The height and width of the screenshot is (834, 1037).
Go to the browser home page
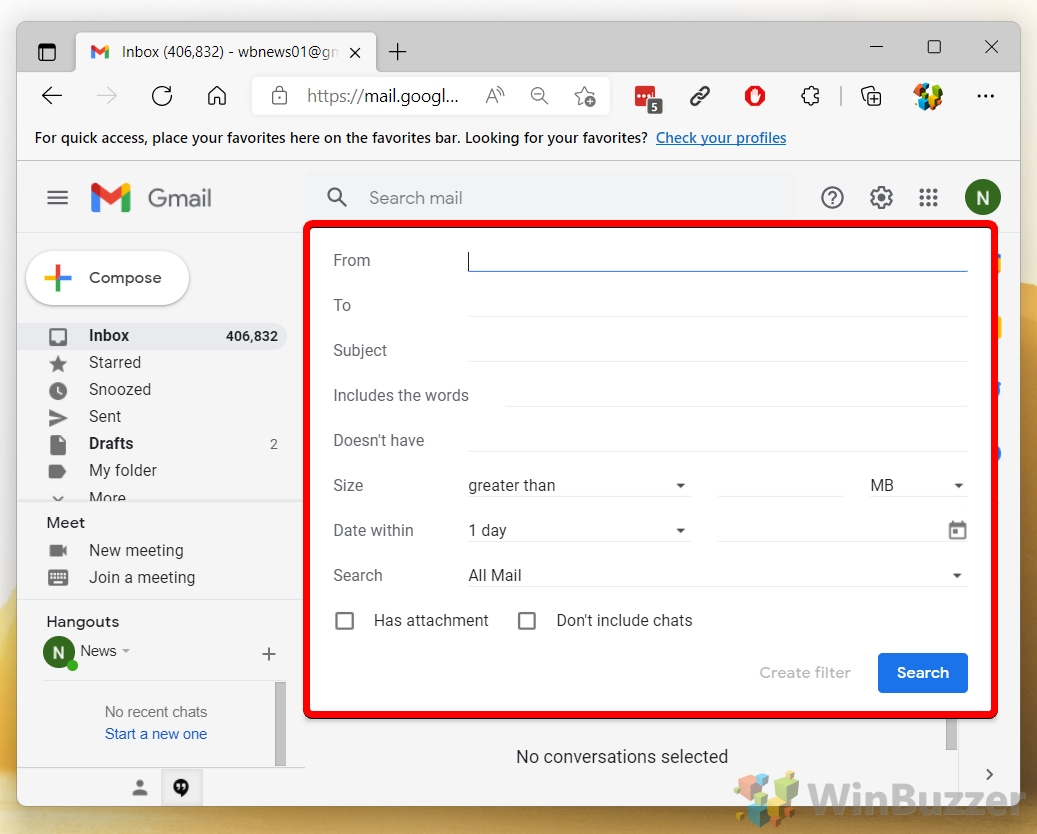217,96
